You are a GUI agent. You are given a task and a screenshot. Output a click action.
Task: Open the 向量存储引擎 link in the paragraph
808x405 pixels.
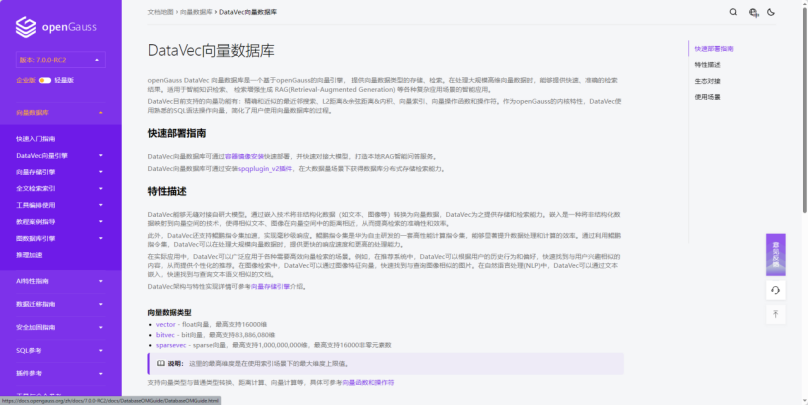[x=270, y=287]
